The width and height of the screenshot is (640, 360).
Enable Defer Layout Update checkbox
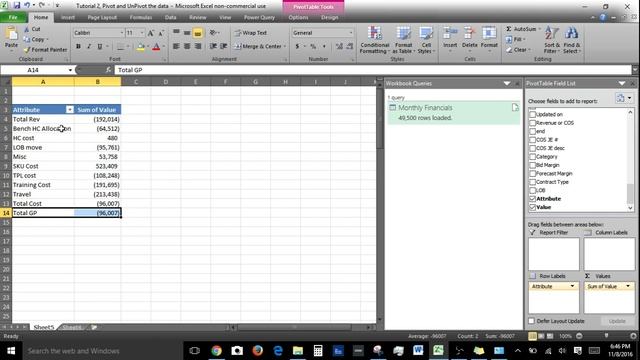coord(531,321)
